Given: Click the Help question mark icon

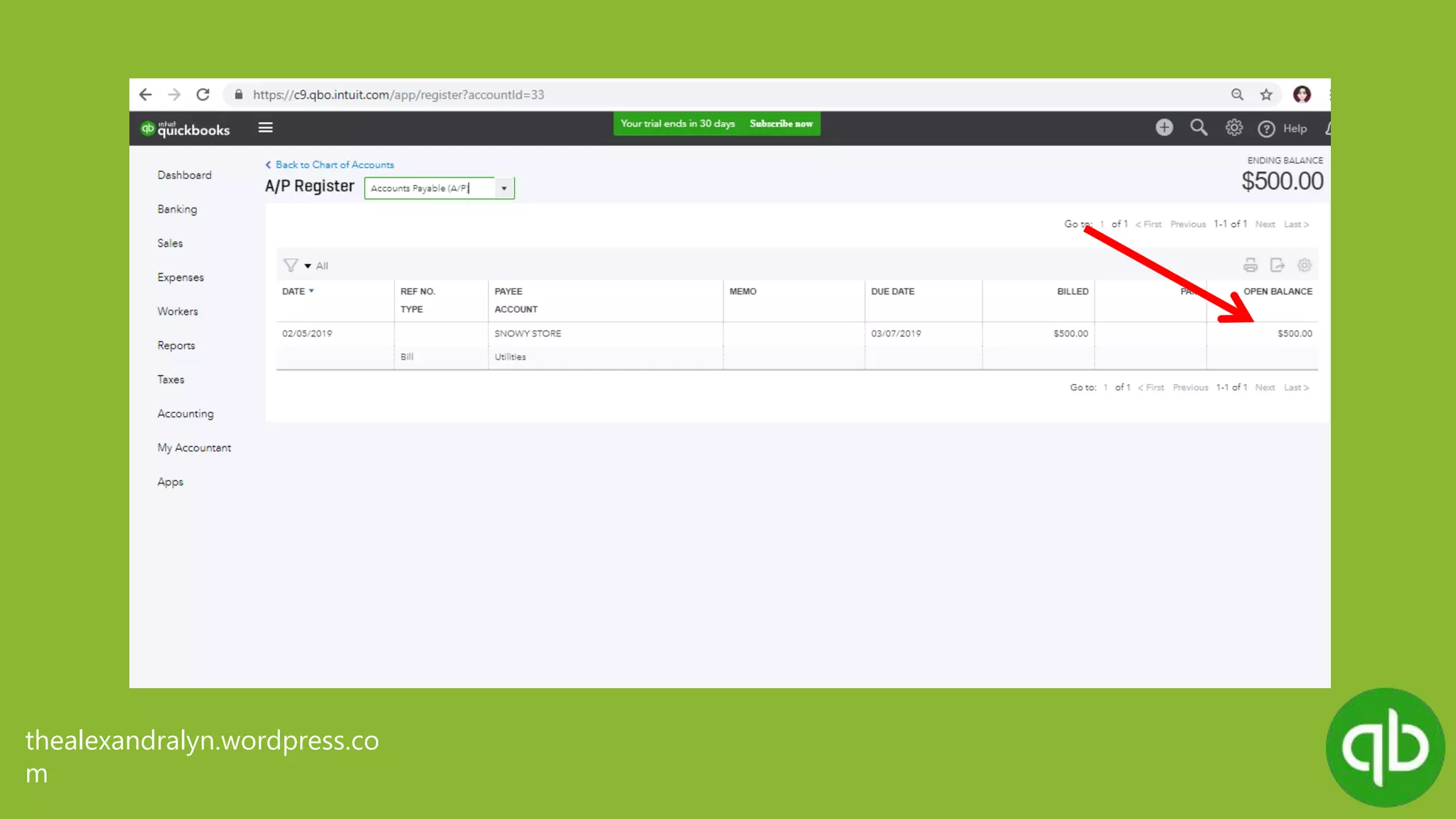Looking at the screenshot, I should 1266,129.
